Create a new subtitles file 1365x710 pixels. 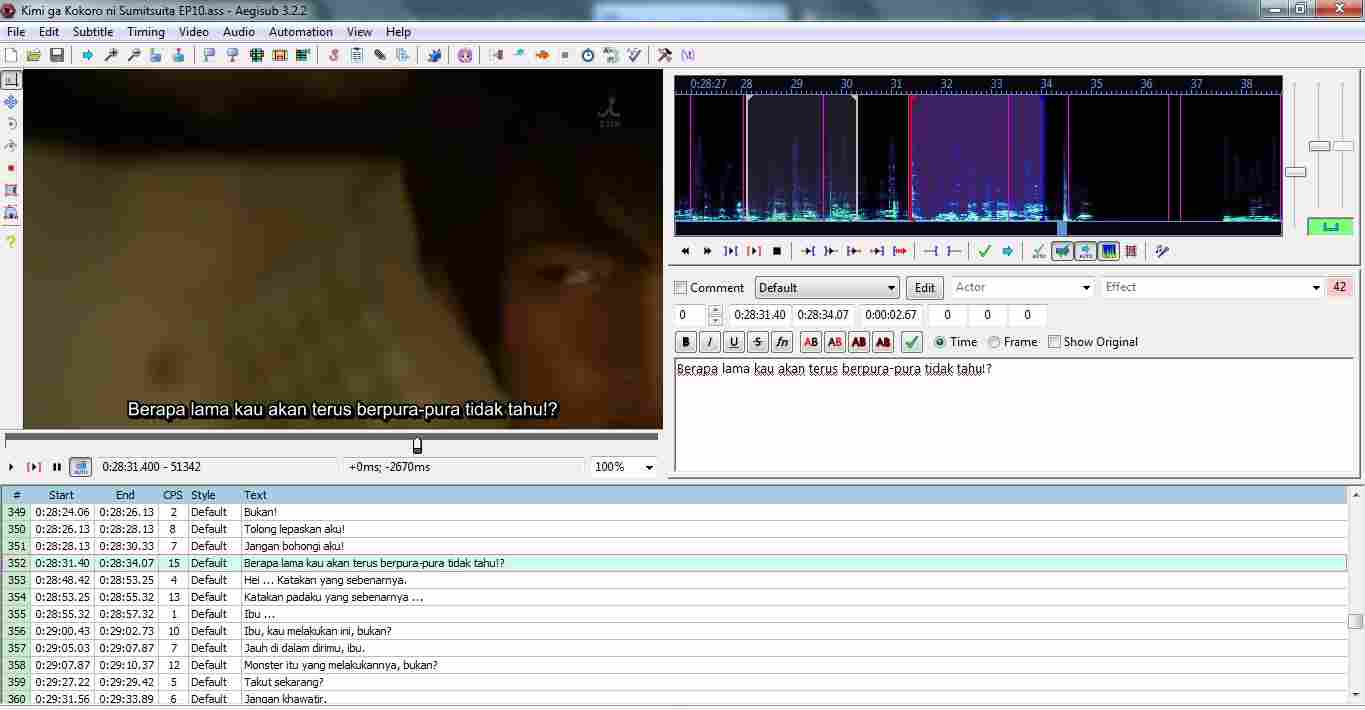(11, 55)
